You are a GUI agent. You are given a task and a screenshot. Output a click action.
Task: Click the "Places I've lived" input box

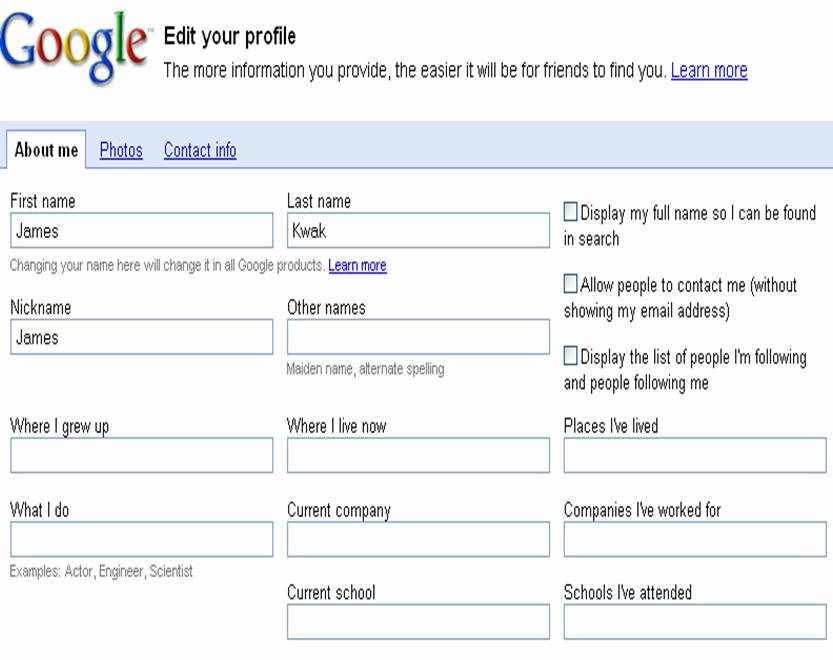[693, 455]
